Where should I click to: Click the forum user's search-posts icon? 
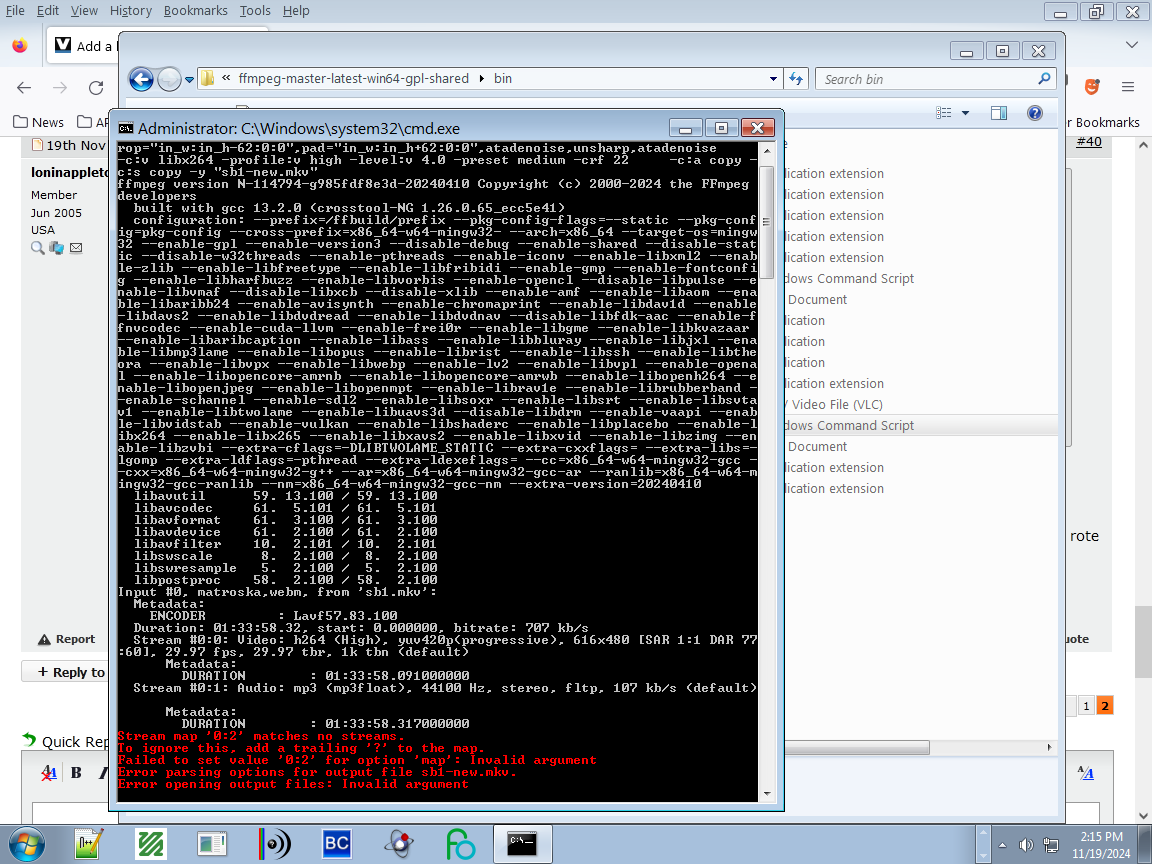click(x=37, y=248)
